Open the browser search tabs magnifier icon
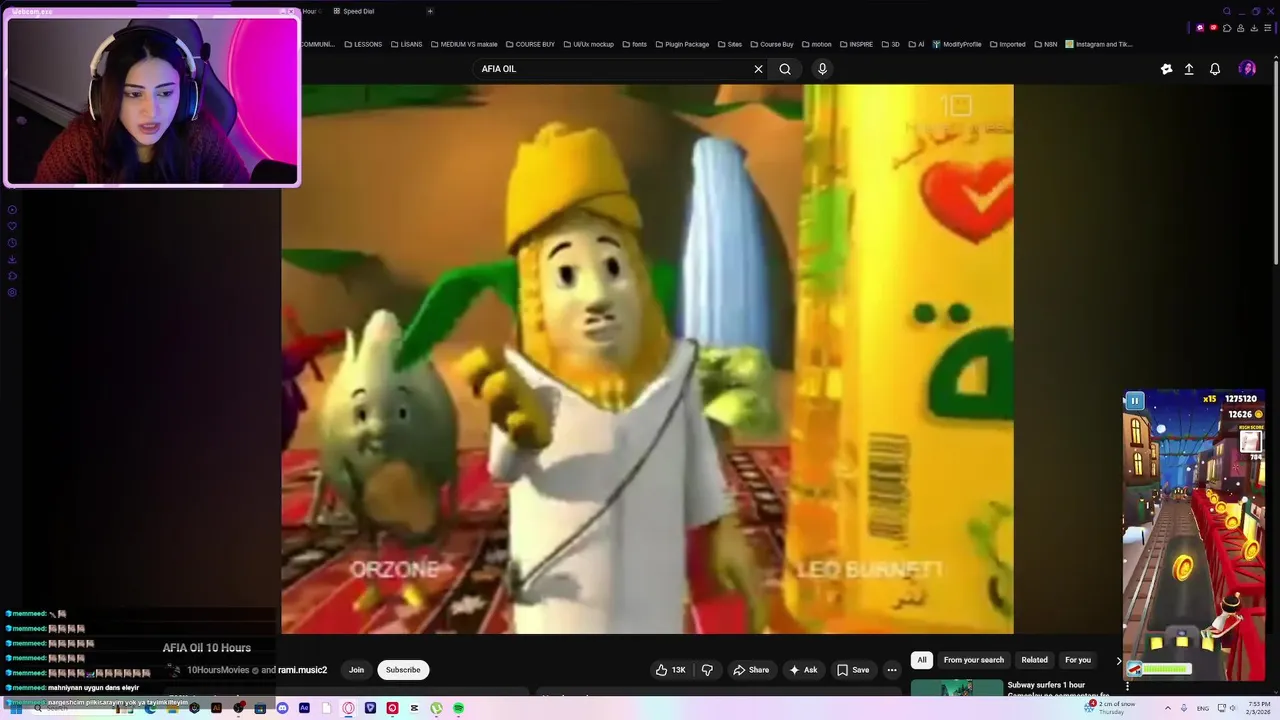Screen dimensions: 1280x720 (x=1227, y=11)
